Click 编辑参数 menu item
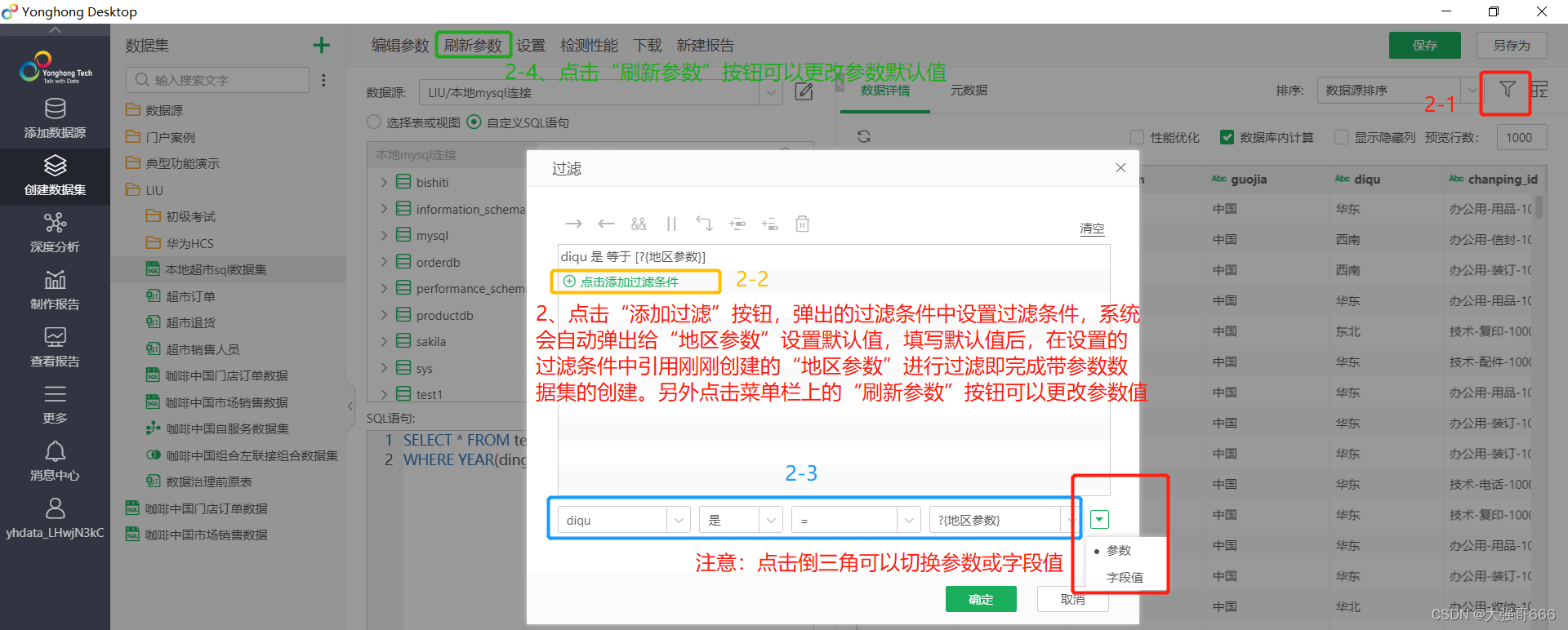The height and width of the screenshot is (630, 1568). pyautogui.click(x=400, y=46)
